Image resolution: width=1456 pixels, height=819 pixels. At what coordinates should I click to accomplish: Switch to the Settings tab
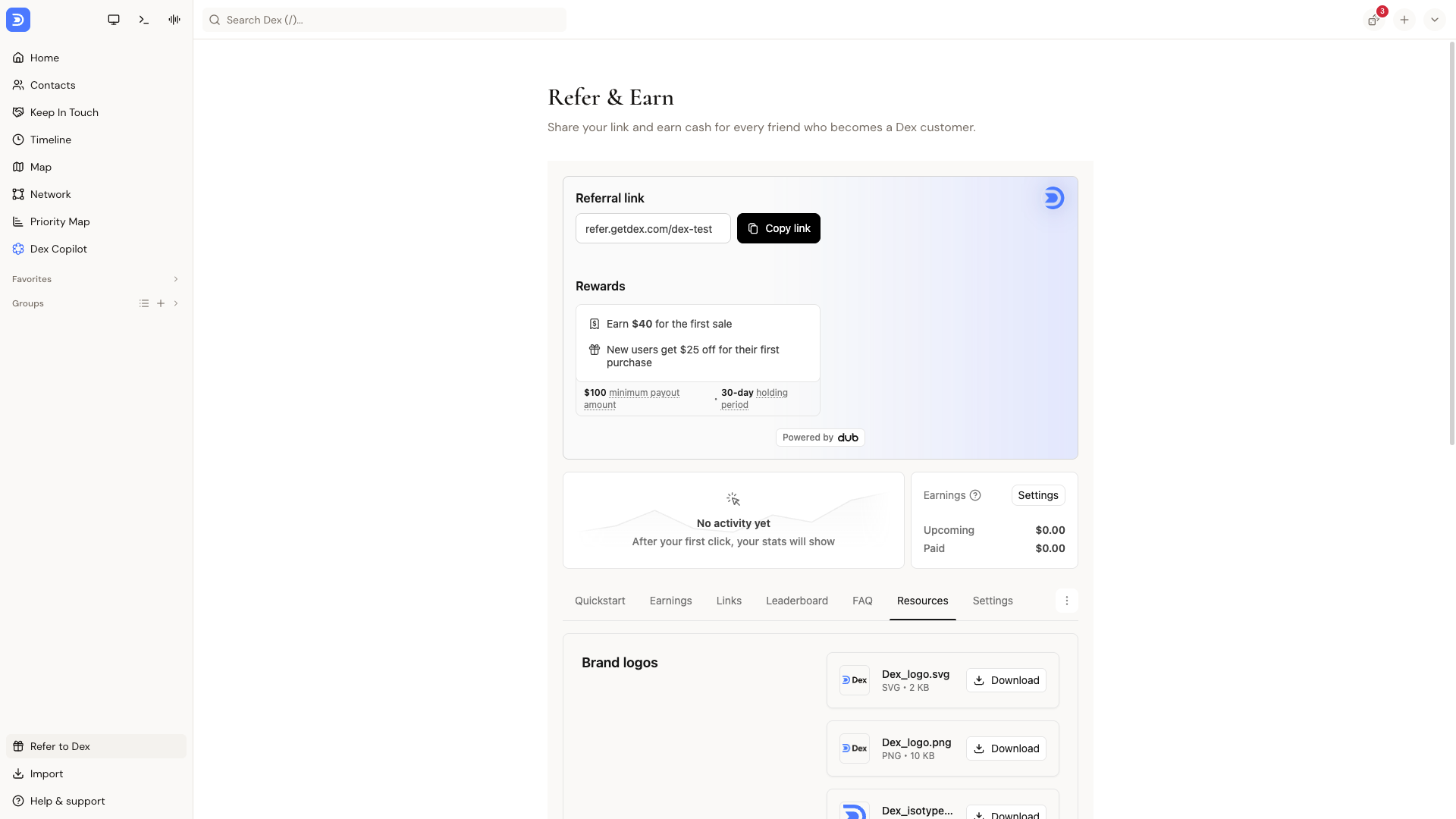click(993, 601)
